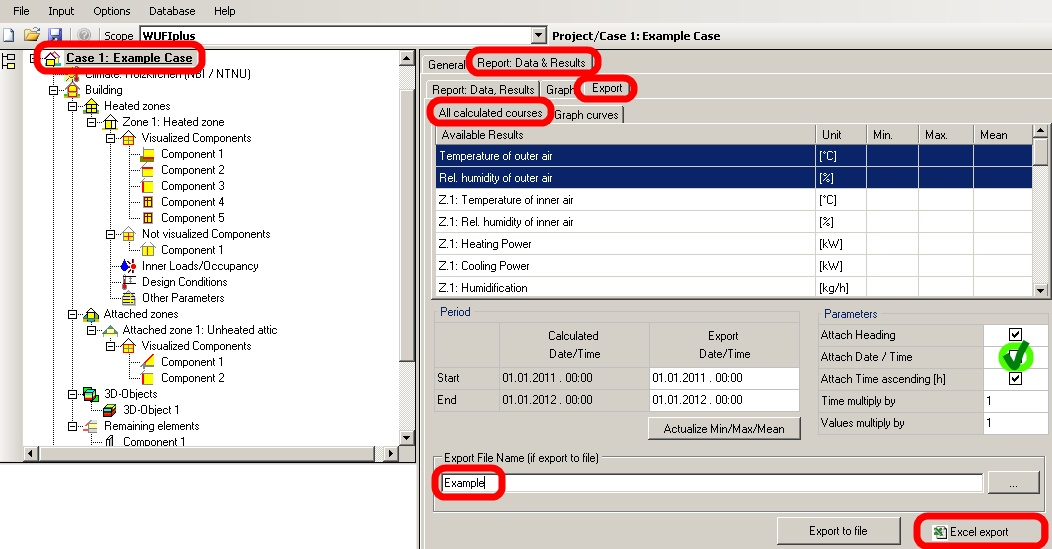Image resolution: width=1052 pixels, height=549 pixels.
Task: Toggle the Attach Heading checkbox
Action: click(x=1015, y=334)
